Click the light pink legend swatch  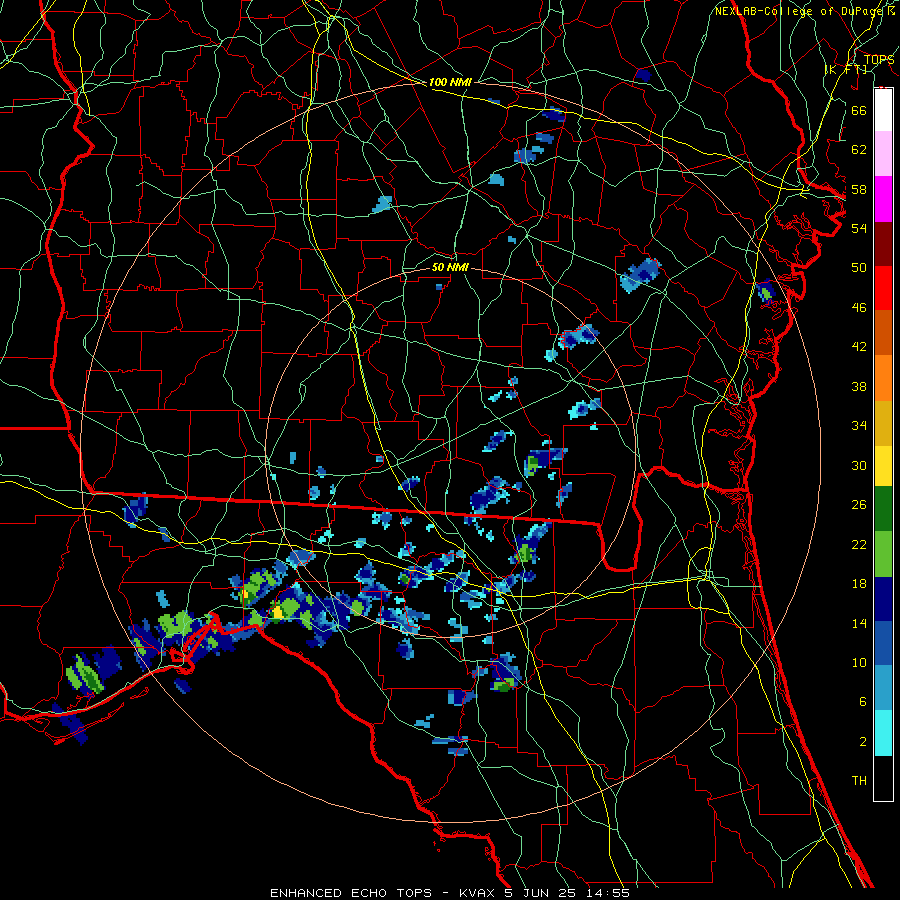coord(883,154)
